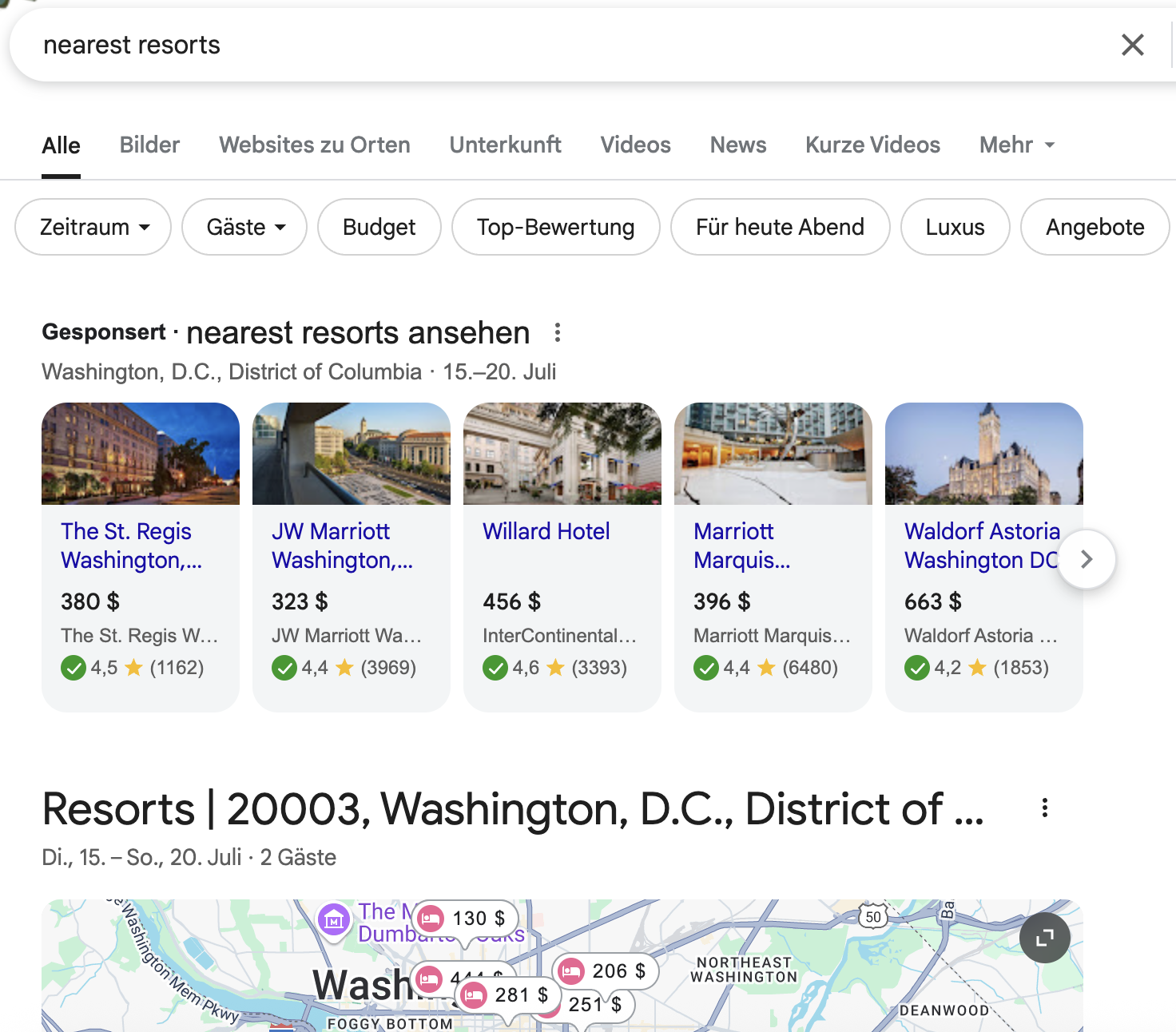The image size is (1176, 1032).
Task: Apply the Top-Bewertung filter chip
Action: coord(556,227)
